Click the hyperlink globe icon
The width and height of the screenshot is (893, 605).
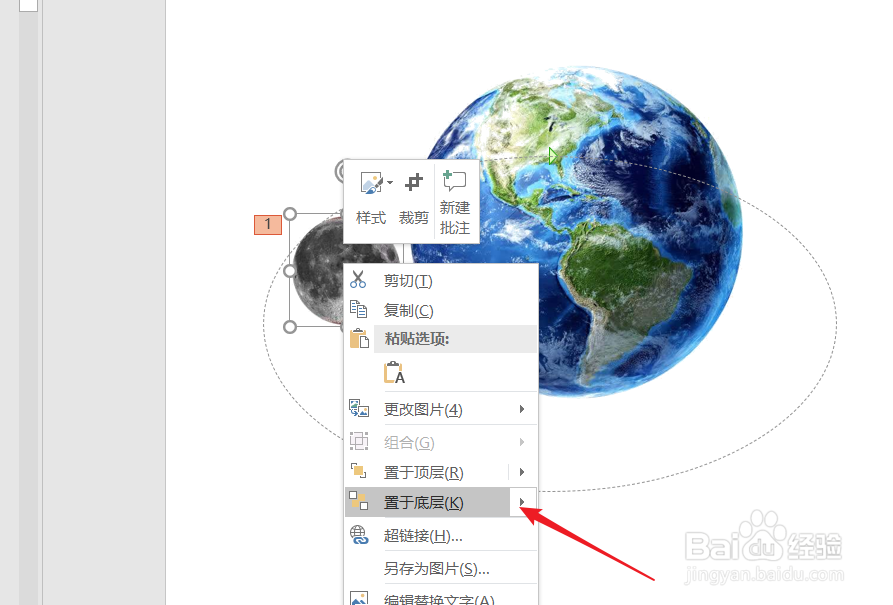359,534
